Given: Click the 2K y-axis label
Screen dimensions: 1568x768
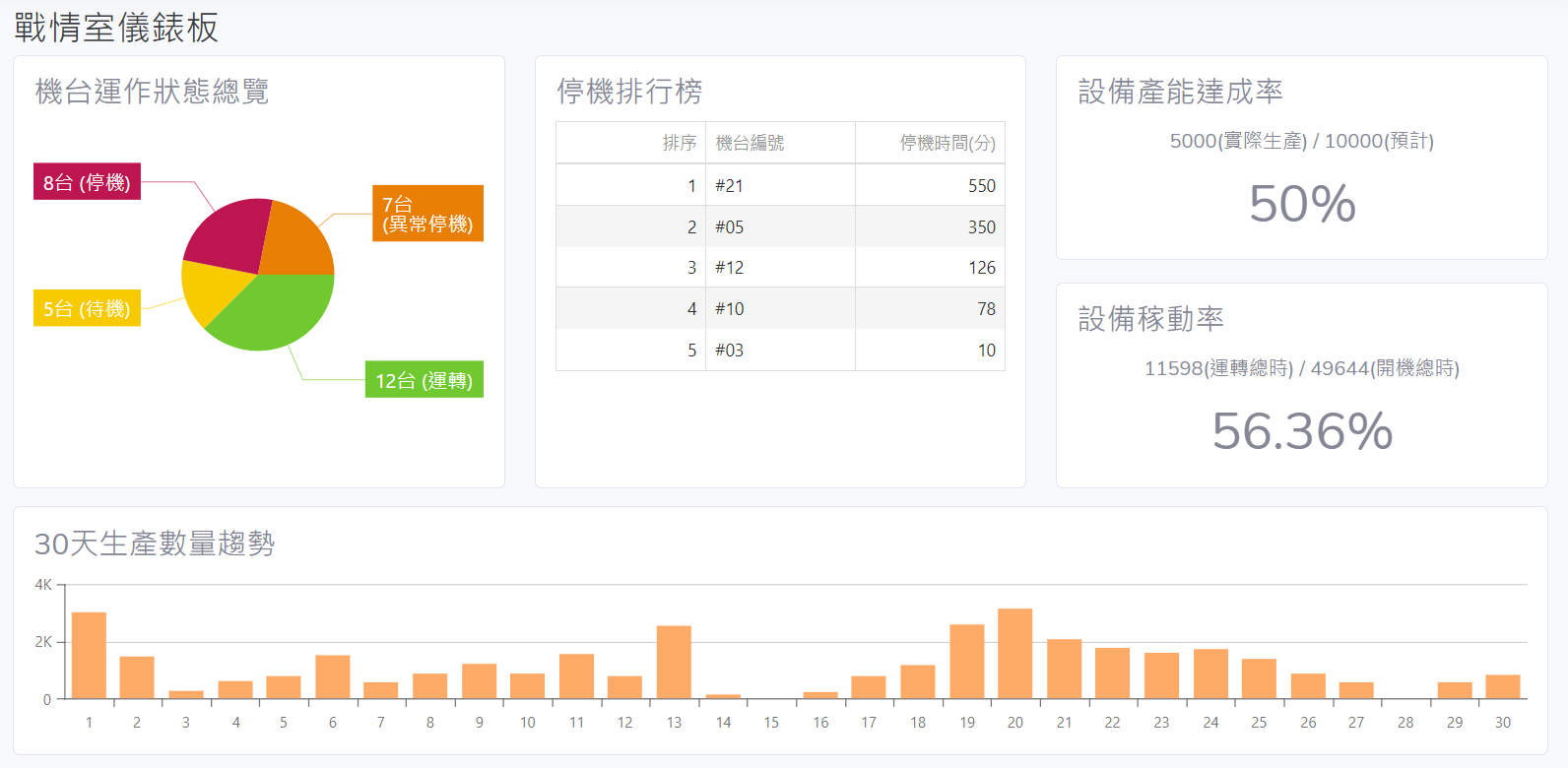Looking at the screenshot, I should pyautogui.click(x=43, y=642).
